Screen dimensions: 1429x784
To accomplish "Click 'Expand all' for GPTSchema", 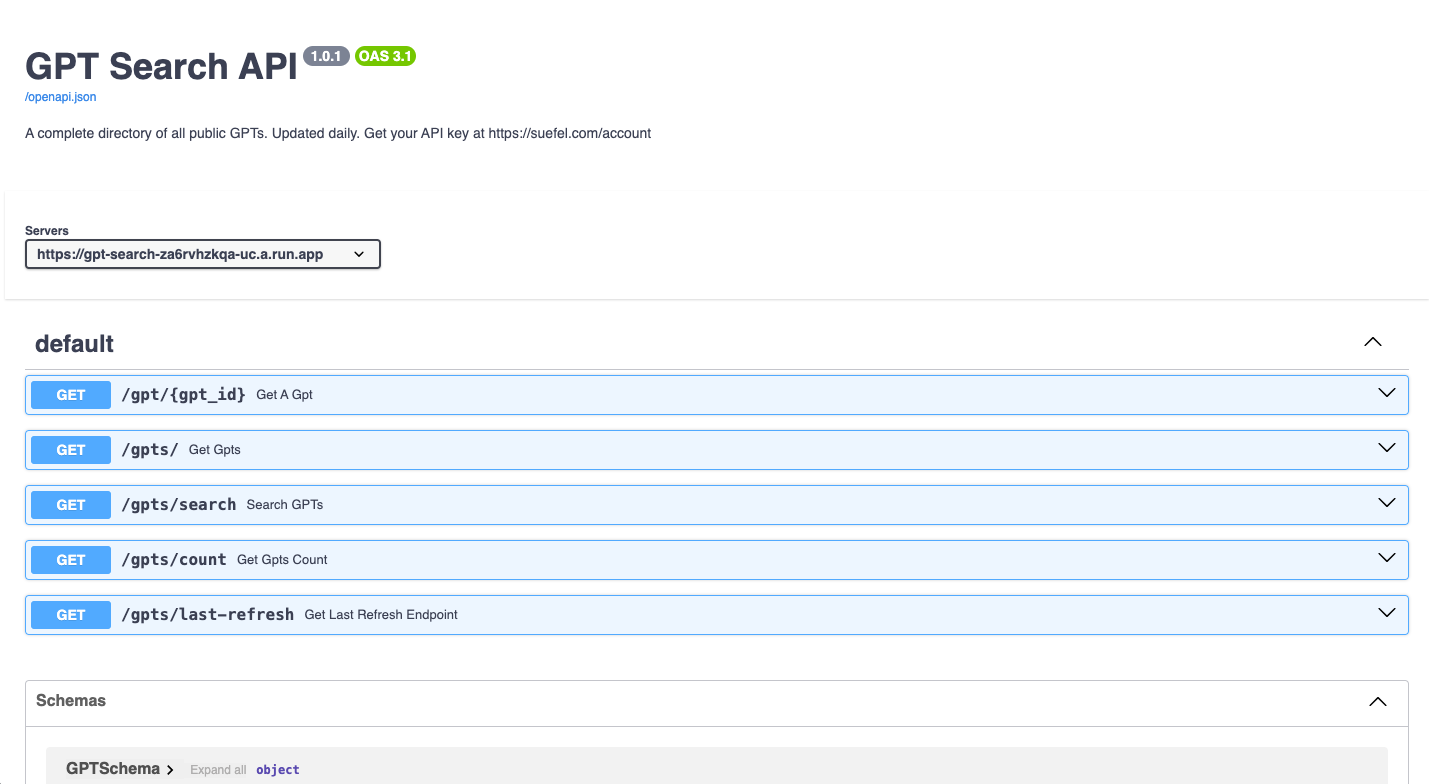I will [218, 770].
